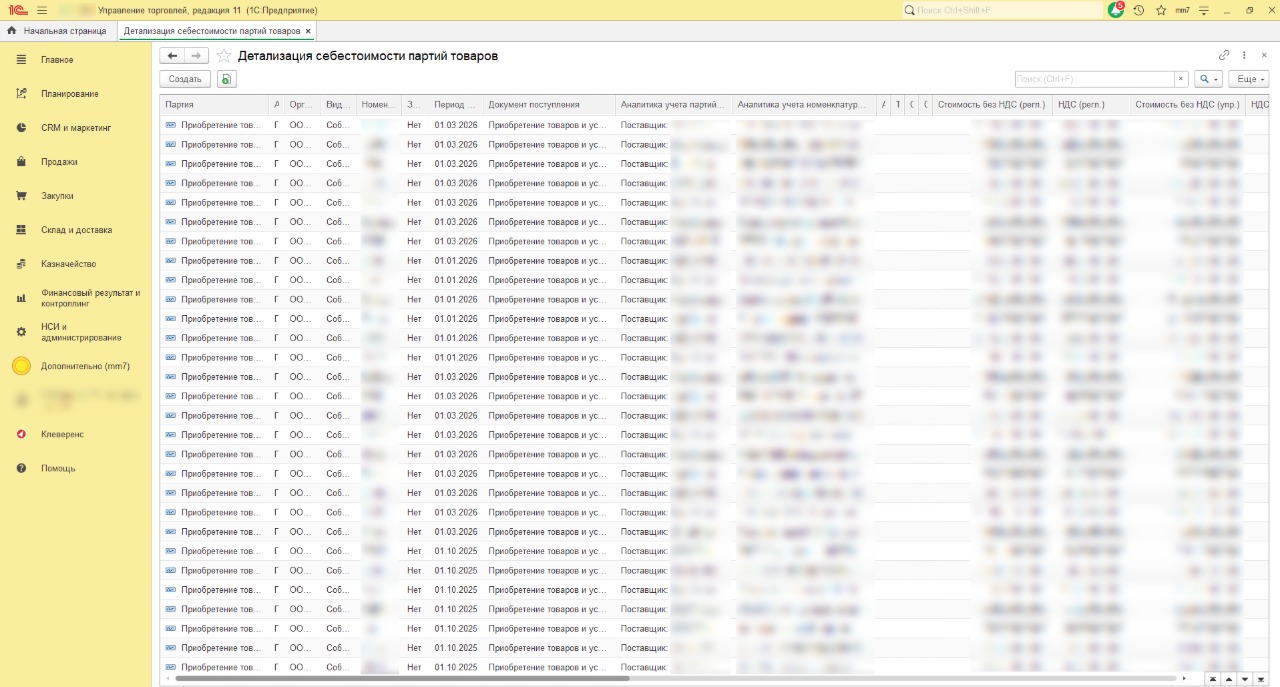
Task: Go back with the left arrow button
Action: pyautogui.click(x=172, y=56)
